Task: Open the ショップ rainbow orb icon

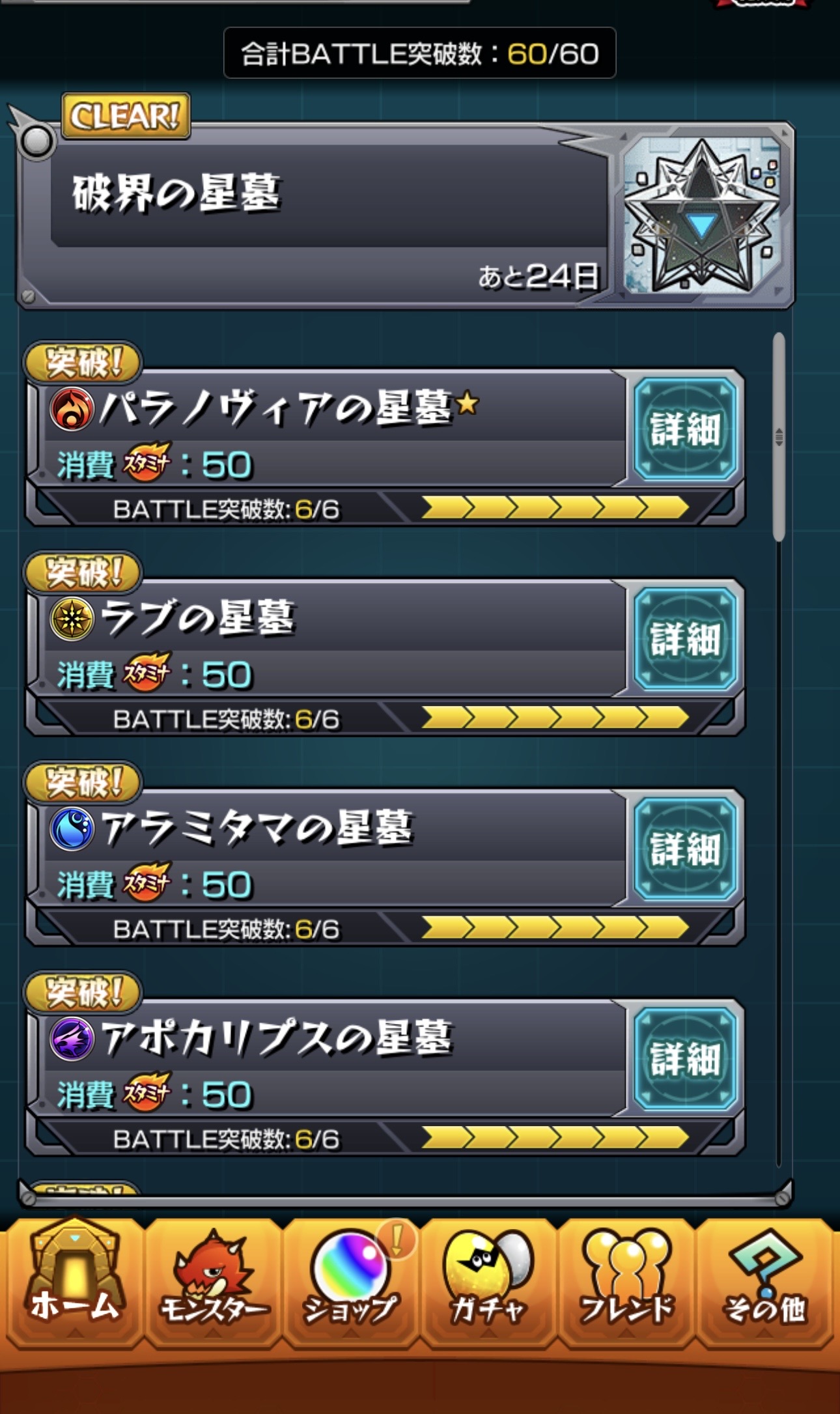Action: (351, 1281)
